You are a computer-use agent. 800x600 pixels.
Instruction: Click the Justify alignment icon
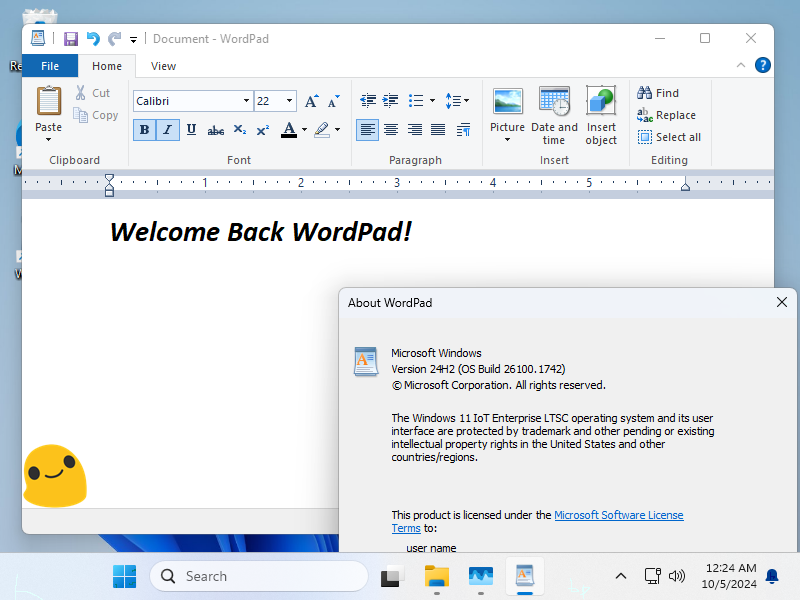click(438, 130)
